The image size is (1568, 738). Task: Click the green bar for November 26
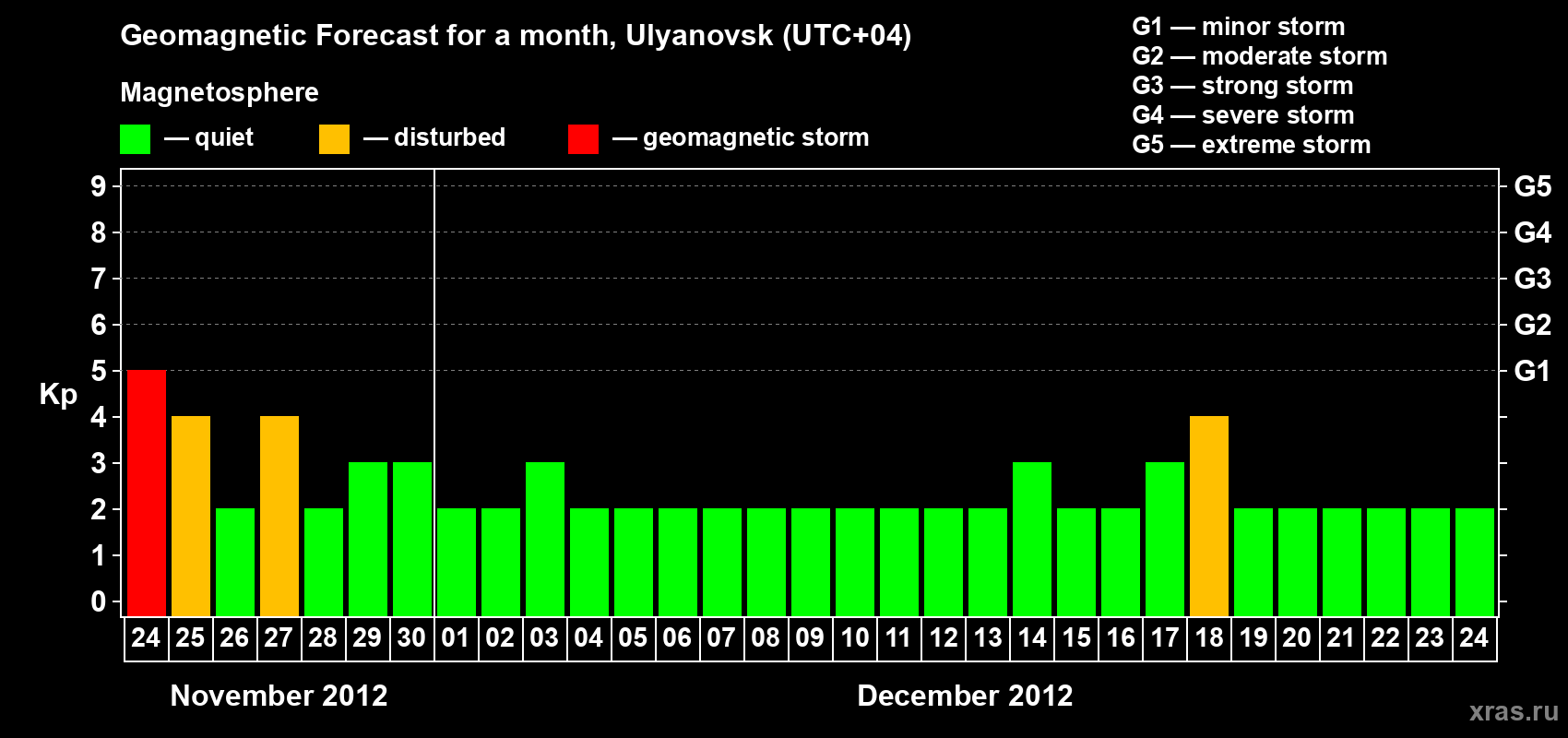pos(235,562)
